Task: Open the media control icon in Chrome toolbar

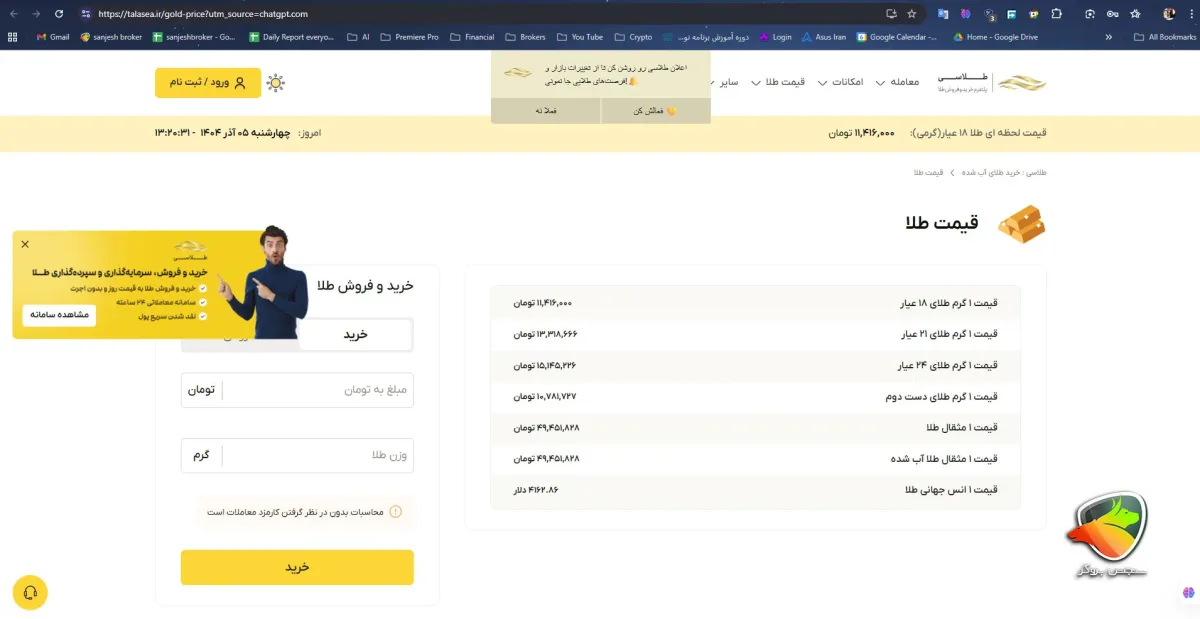Action: tap(1088, 14)
